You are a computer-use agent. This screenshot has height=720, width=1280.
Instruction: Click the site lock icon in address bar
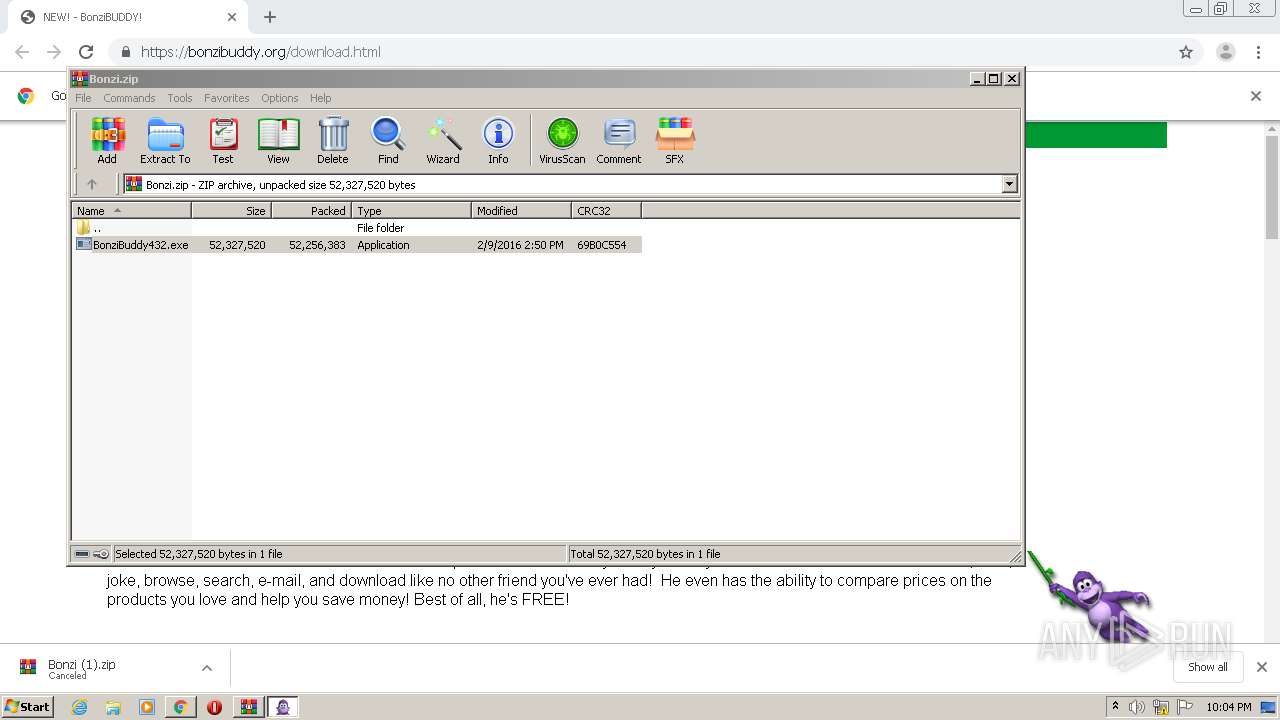point(125,52)
